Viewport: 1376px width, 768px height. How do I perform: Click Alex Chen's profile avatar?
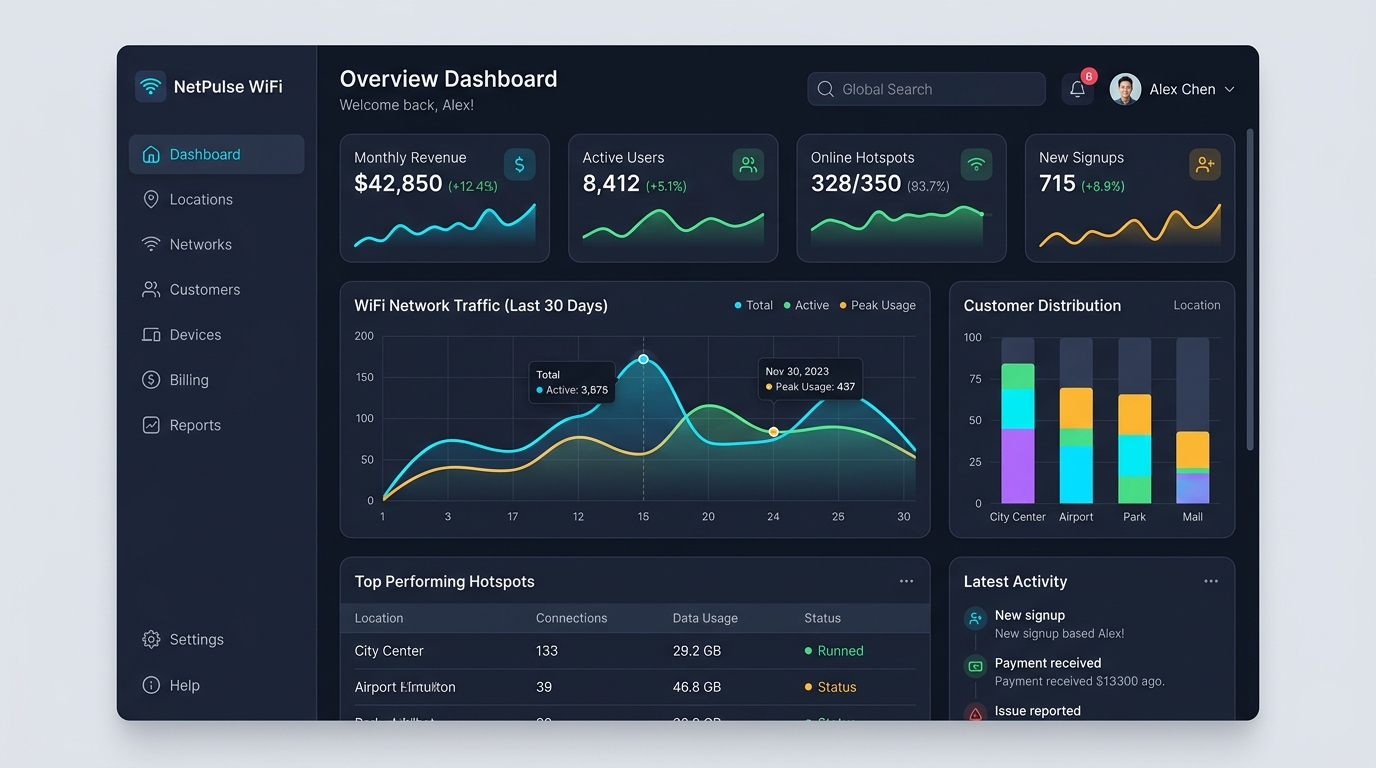[x=1125, y=89]
